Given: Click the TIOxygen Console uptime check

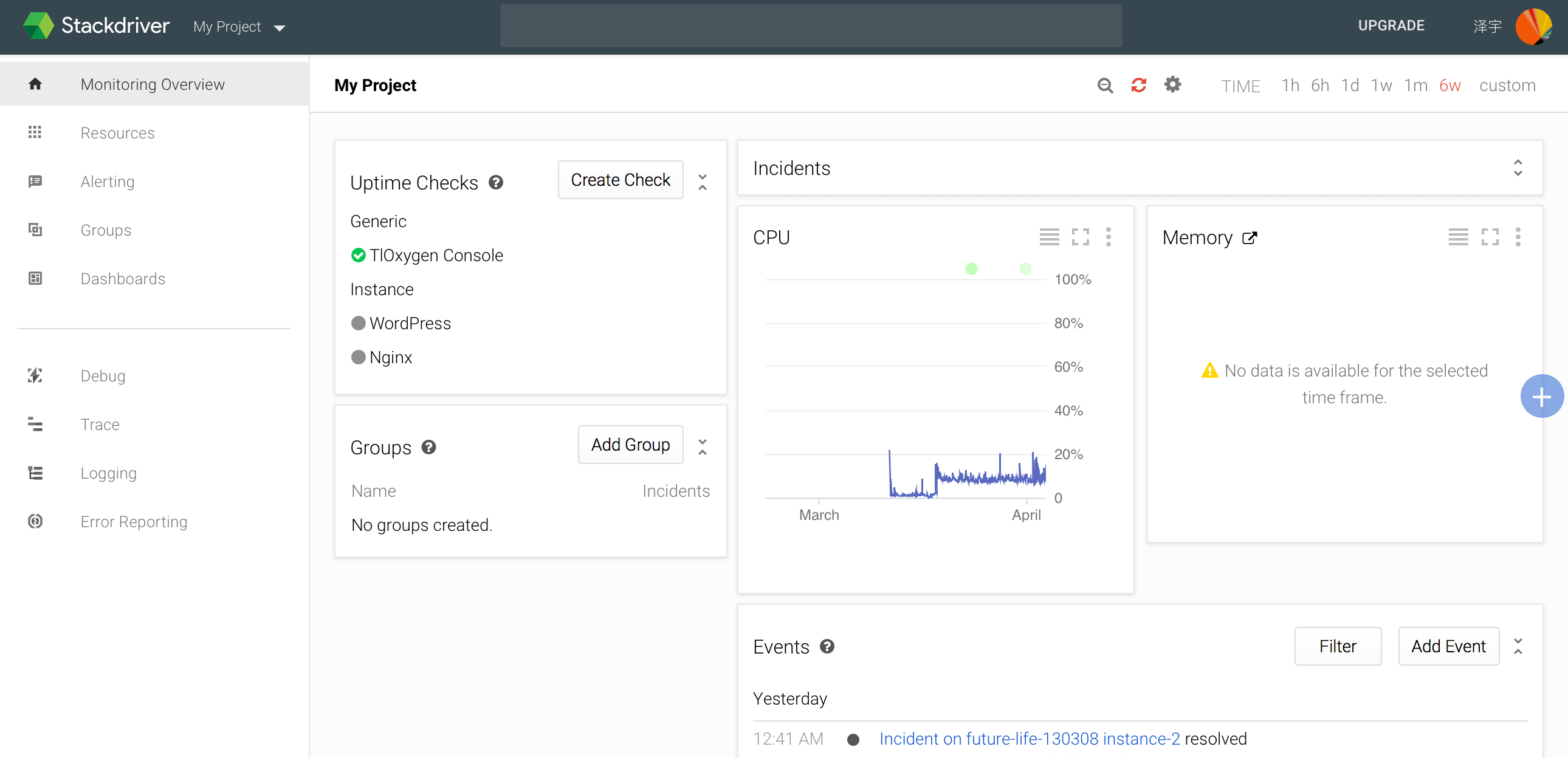Looking at the screenshot, I should point(436,256).
